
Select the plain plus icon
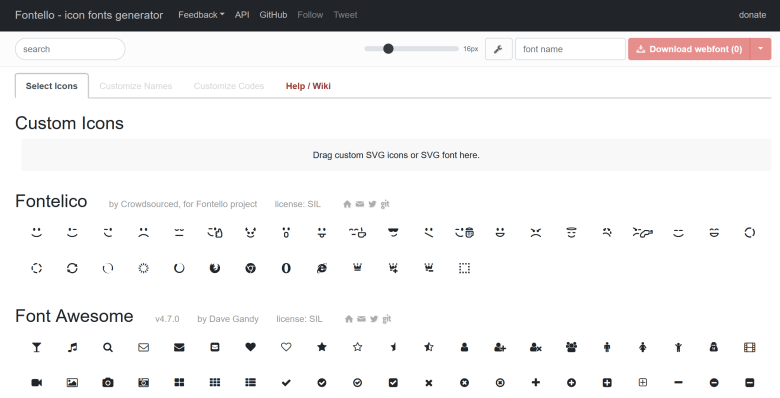[536, 383]
